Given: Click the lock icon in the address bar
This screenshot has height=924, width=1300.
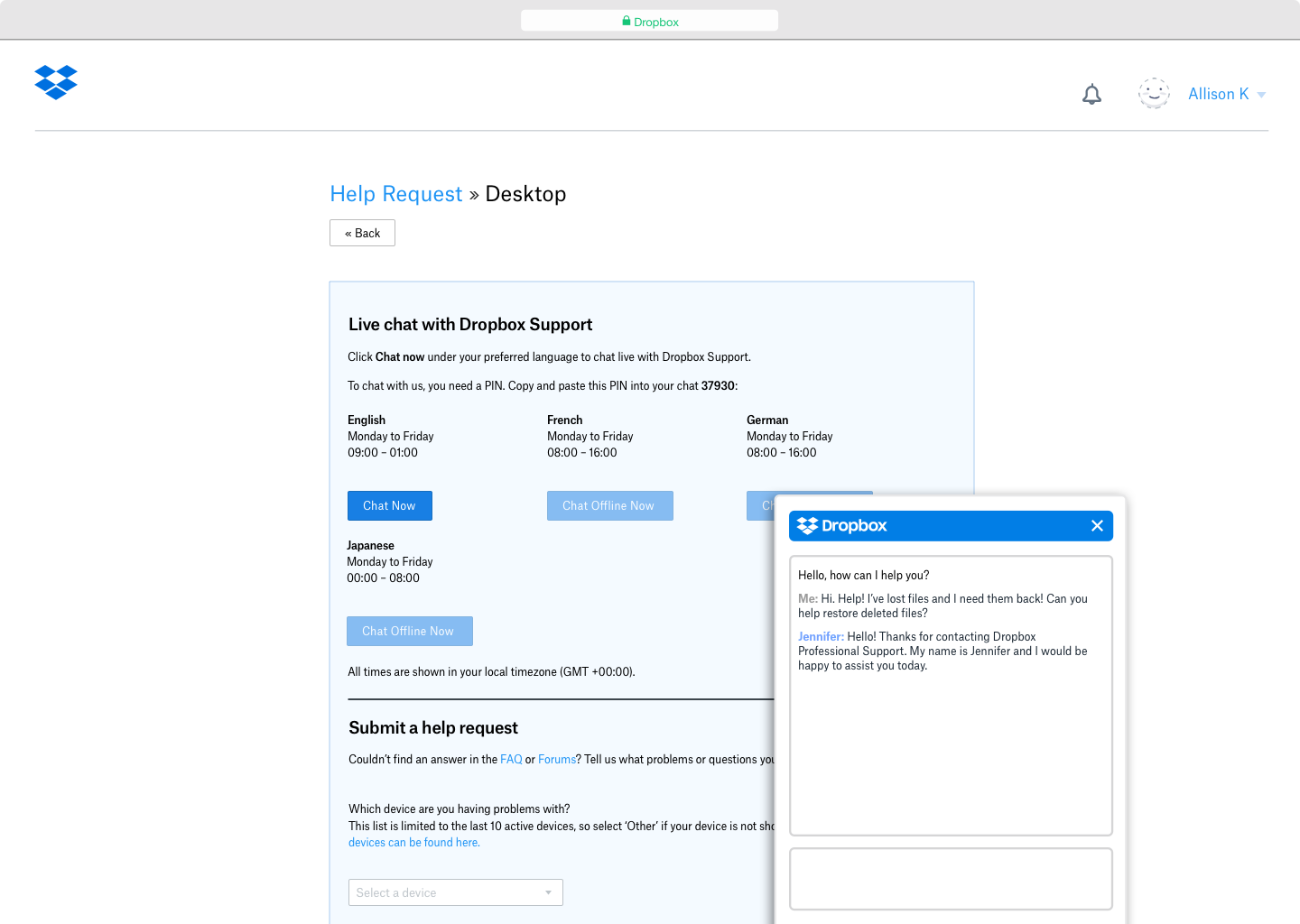Looking at the screenshot, I should [x=627, y=21].
